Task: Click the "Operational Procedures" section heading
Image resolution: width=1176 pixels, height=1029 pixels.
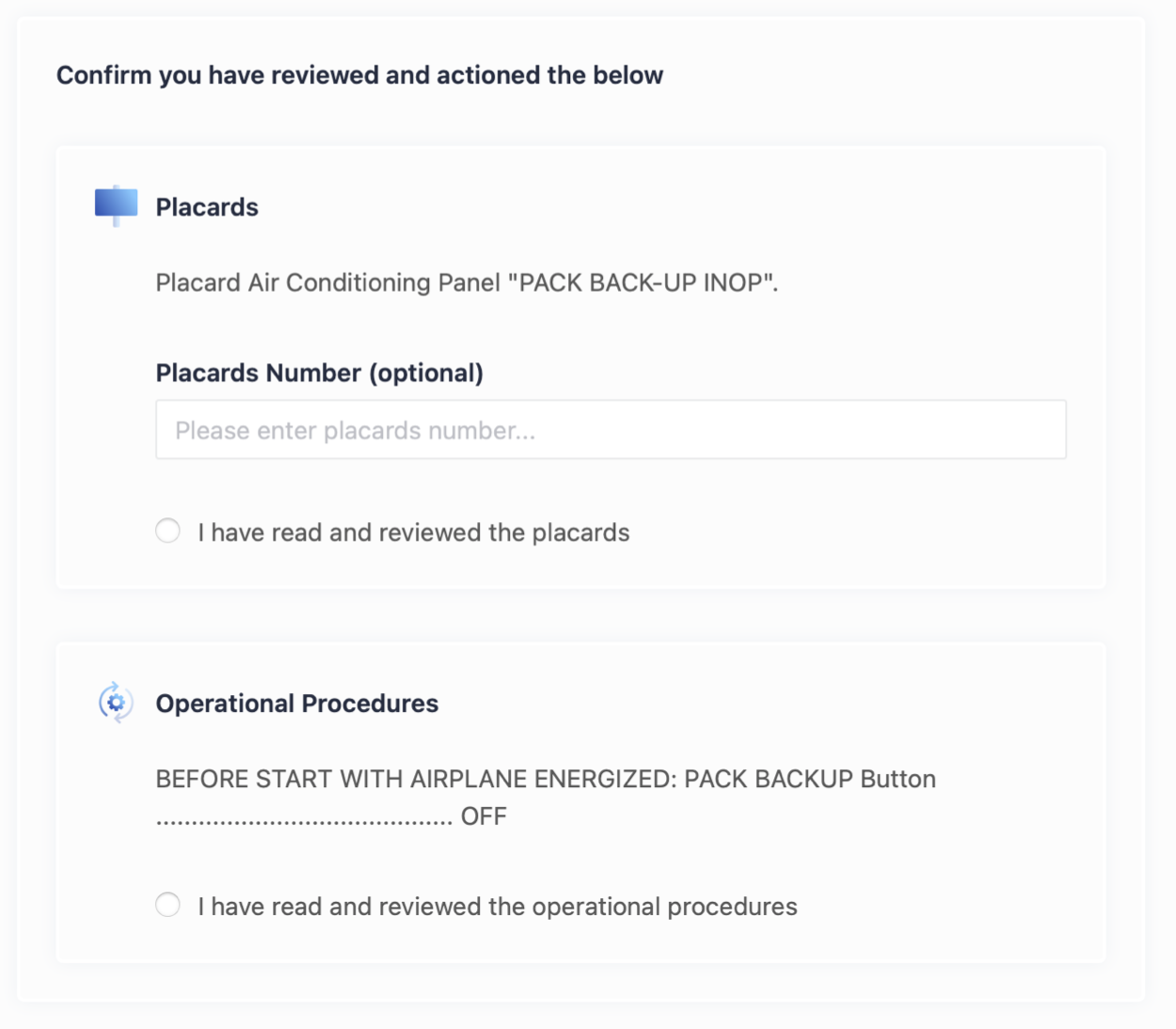Action: tap(297, 704)
